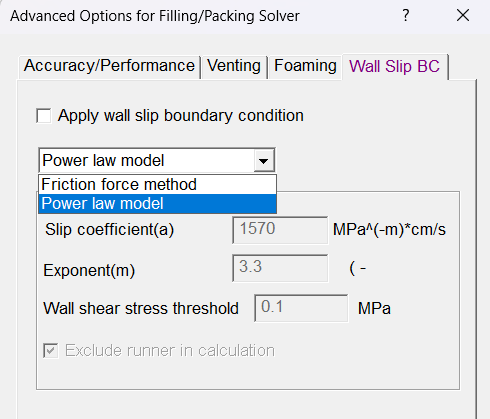
Task: Click the Slip coefficient(a) label
Action: pyautogui.click(x=109, y=230)
